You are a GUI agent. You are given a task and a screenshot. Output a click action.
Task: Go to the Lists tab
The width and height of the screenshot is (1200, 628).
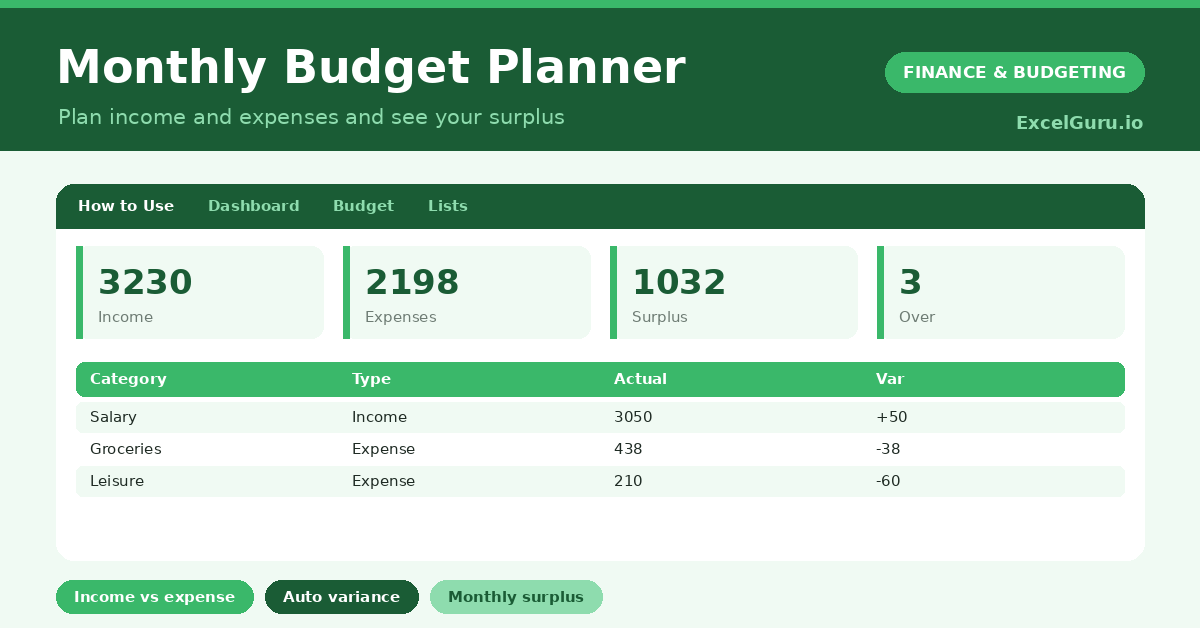click(x=448, y=206)
